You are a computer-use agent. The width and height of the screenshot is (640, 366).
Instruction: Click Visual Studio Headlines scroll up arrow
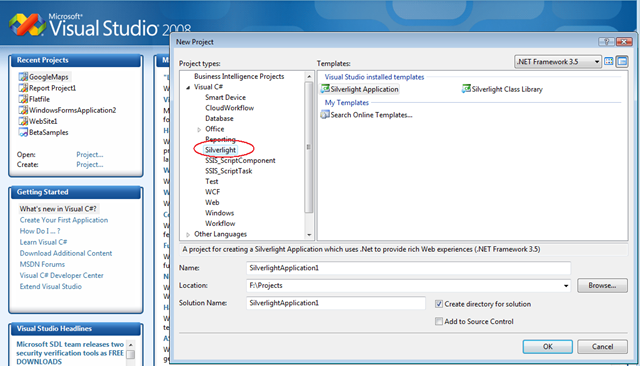point(131,345)
